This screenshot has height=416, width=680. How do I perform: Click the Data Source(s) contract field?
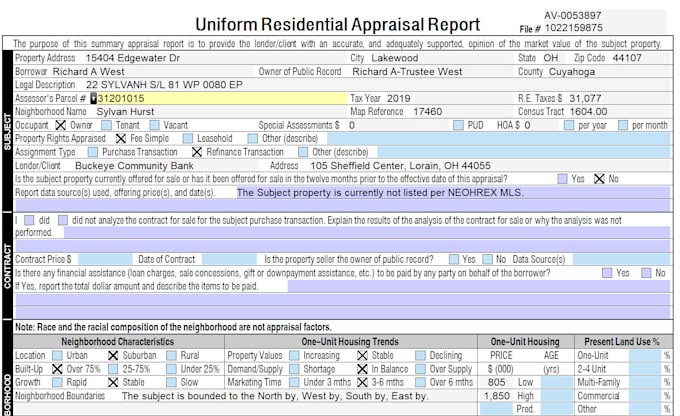(621, 259)
